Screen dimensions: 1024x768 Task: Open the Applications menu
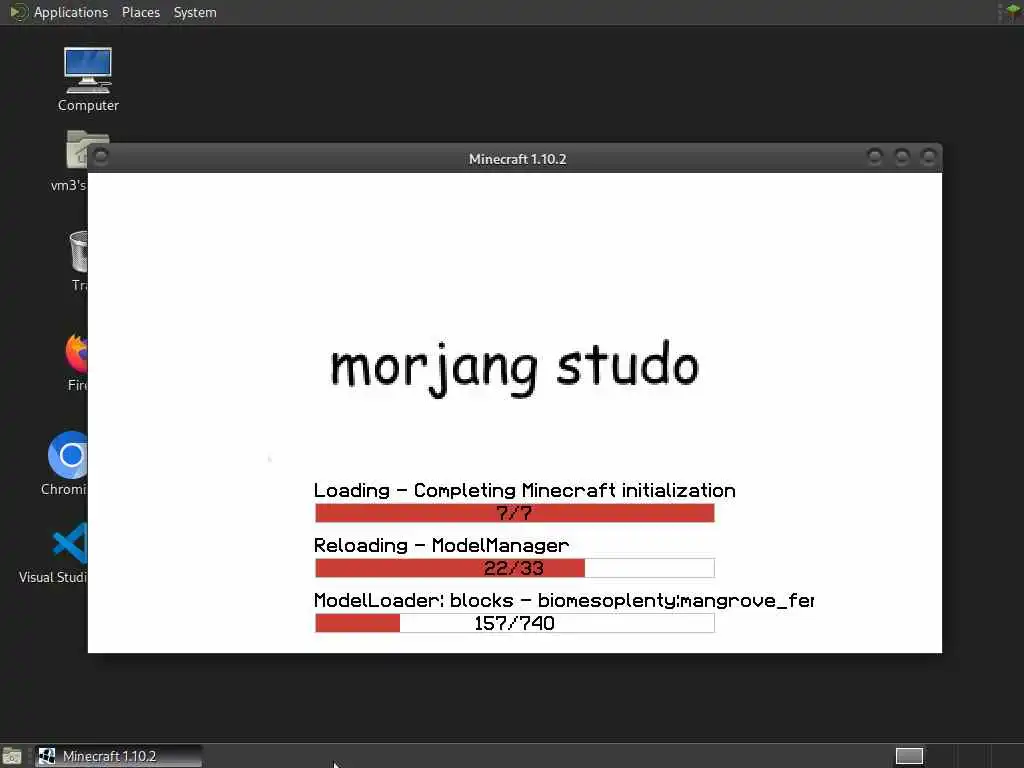coord(71,12)
